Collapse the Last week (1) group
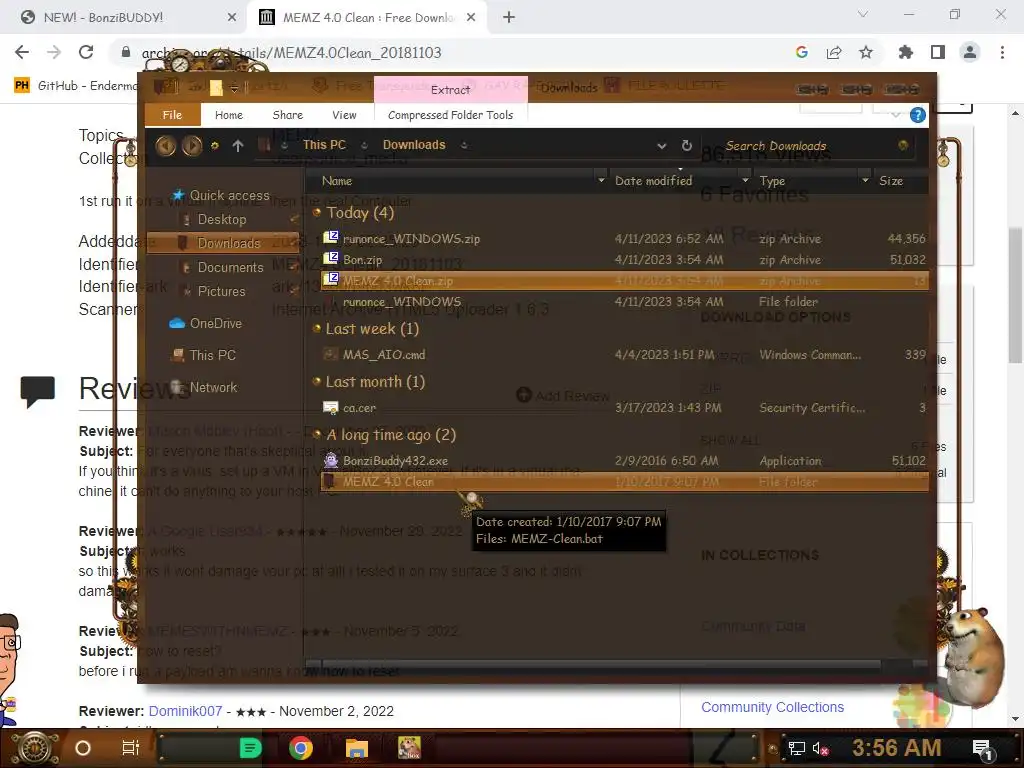Screen dimensions: 1024x768 pos(317,328)
